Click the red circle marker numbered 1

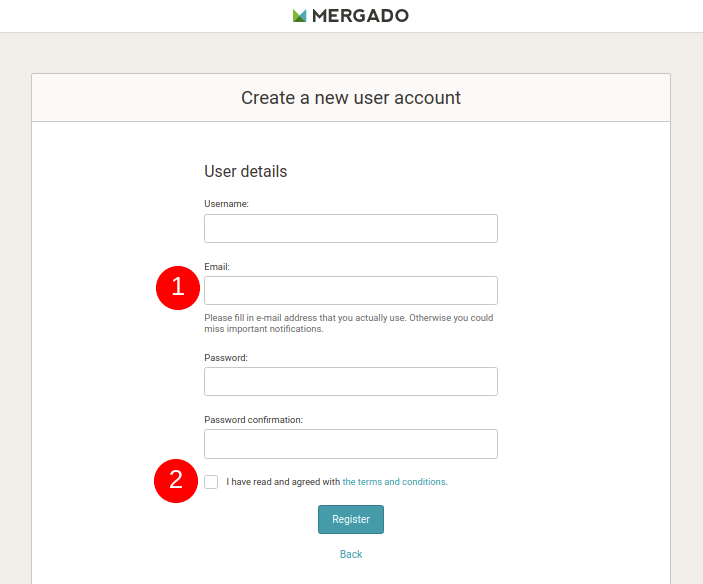point(178,287)
